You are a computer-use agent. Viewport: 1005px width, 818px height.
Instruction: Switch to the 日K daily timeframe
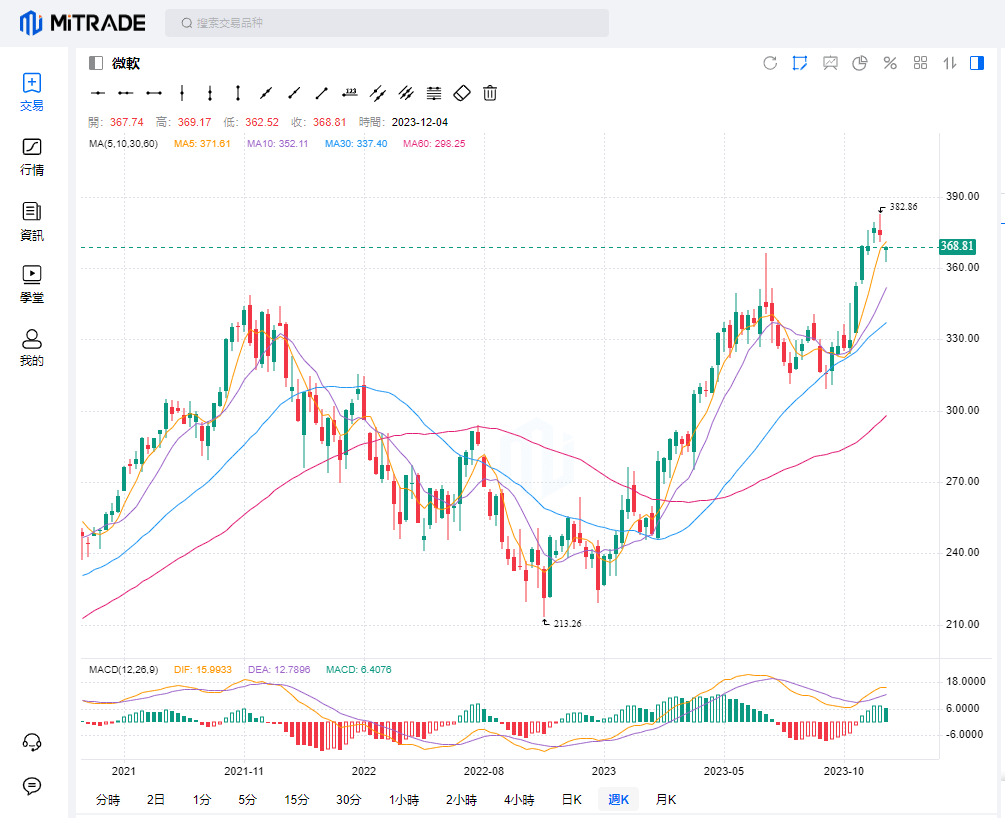(571, 799)
